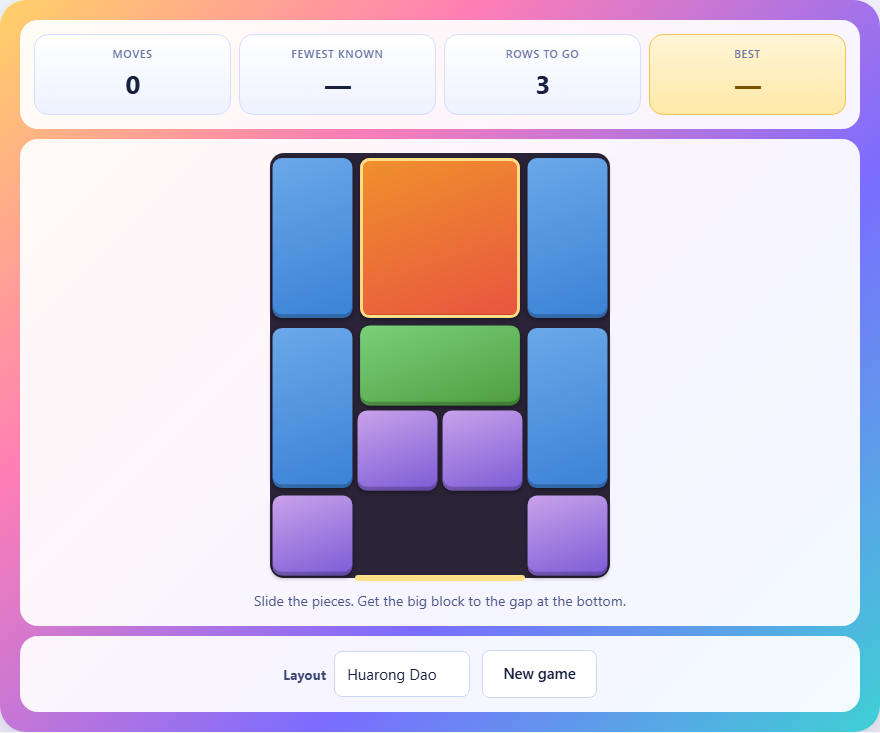Click the Fewest Known stat card

[337, 75]
